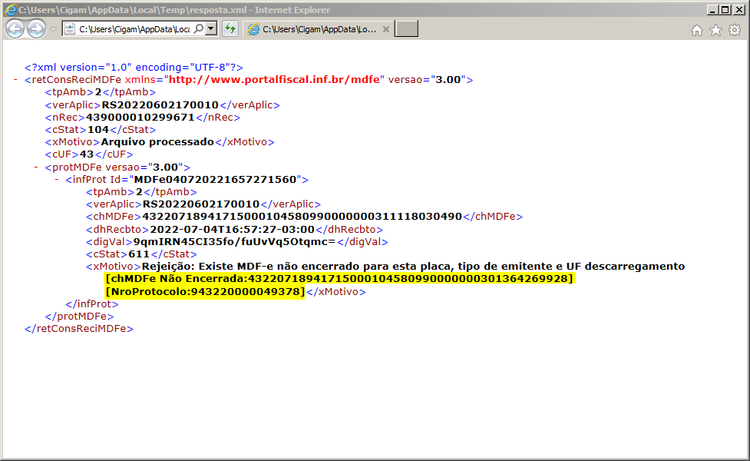Screen dimensions: 750x461
Task: Collapse the protMDFe node
Action: pos(36,167)
